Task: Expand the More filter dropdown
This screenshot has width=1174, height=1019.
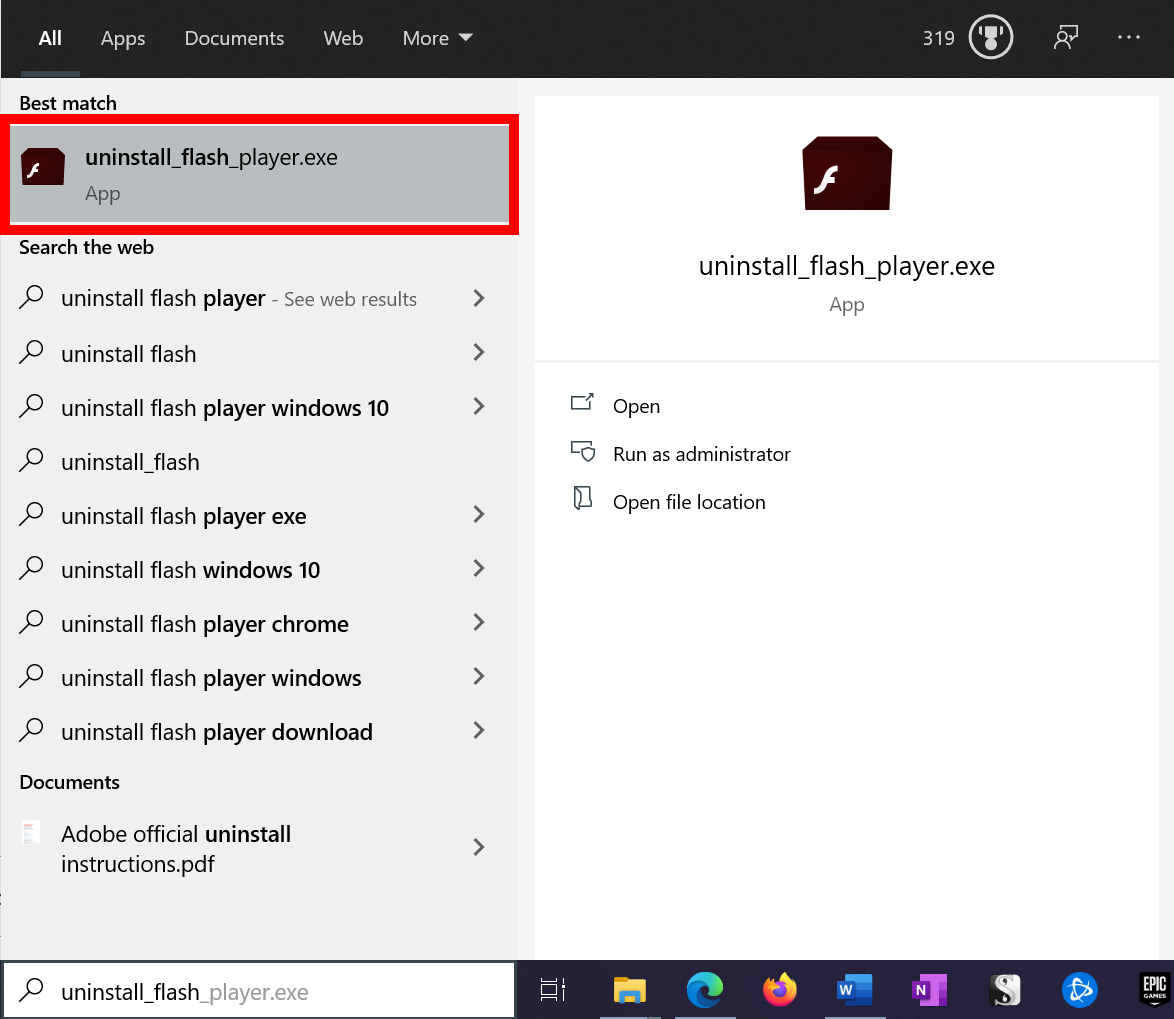Action: click(437, 38)
